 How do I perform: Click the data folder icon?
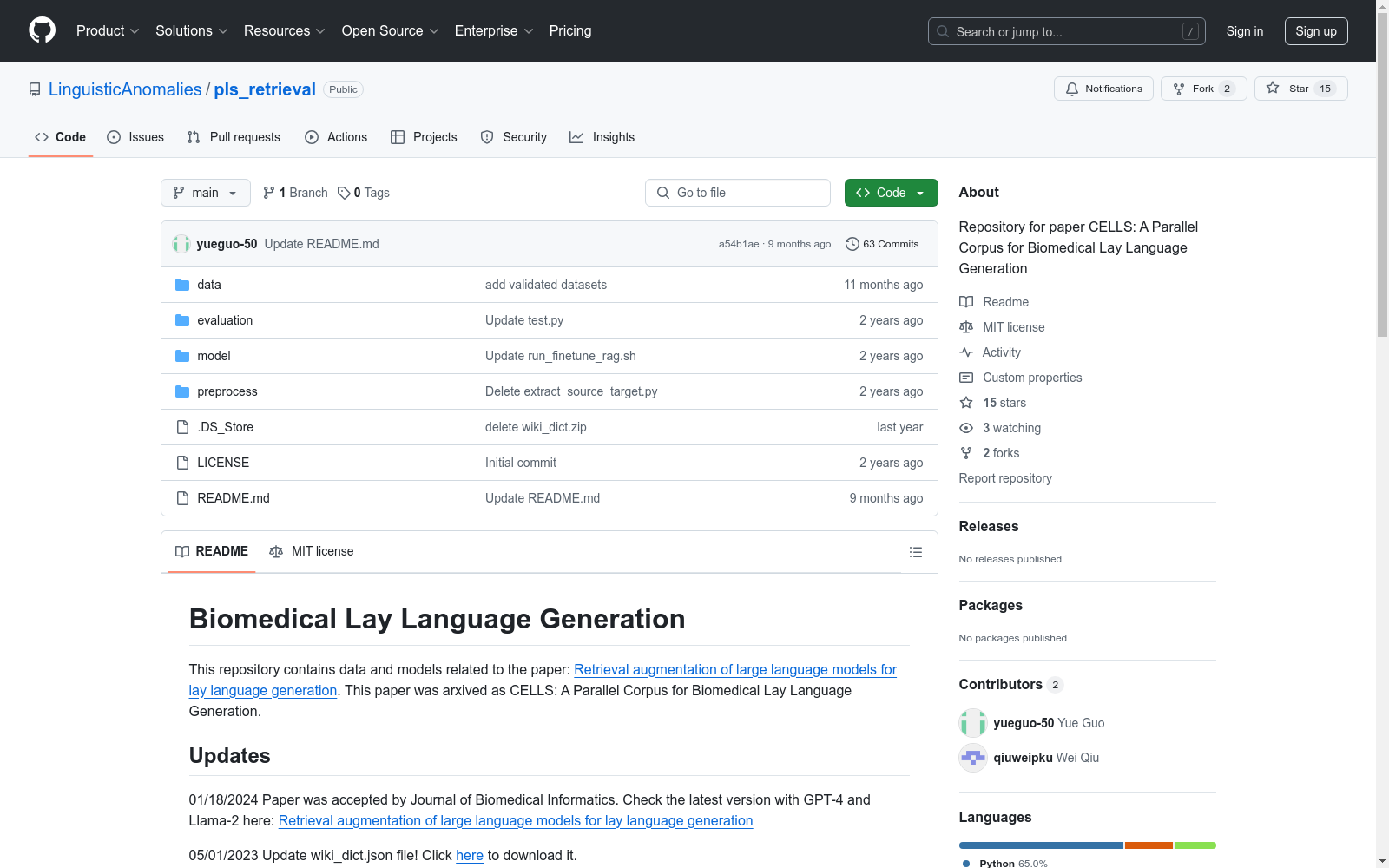182,285
